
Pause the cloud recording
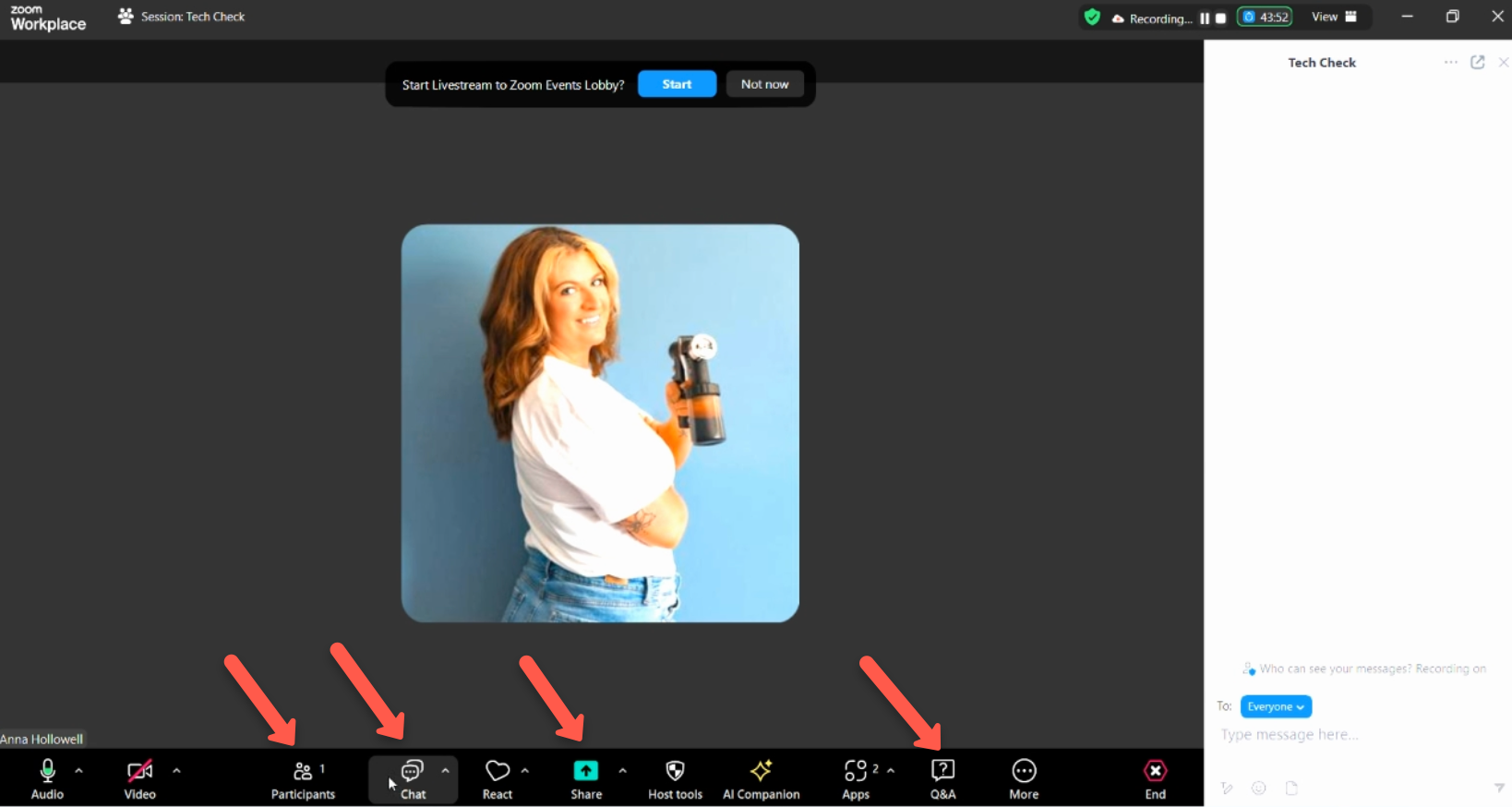1205,18
